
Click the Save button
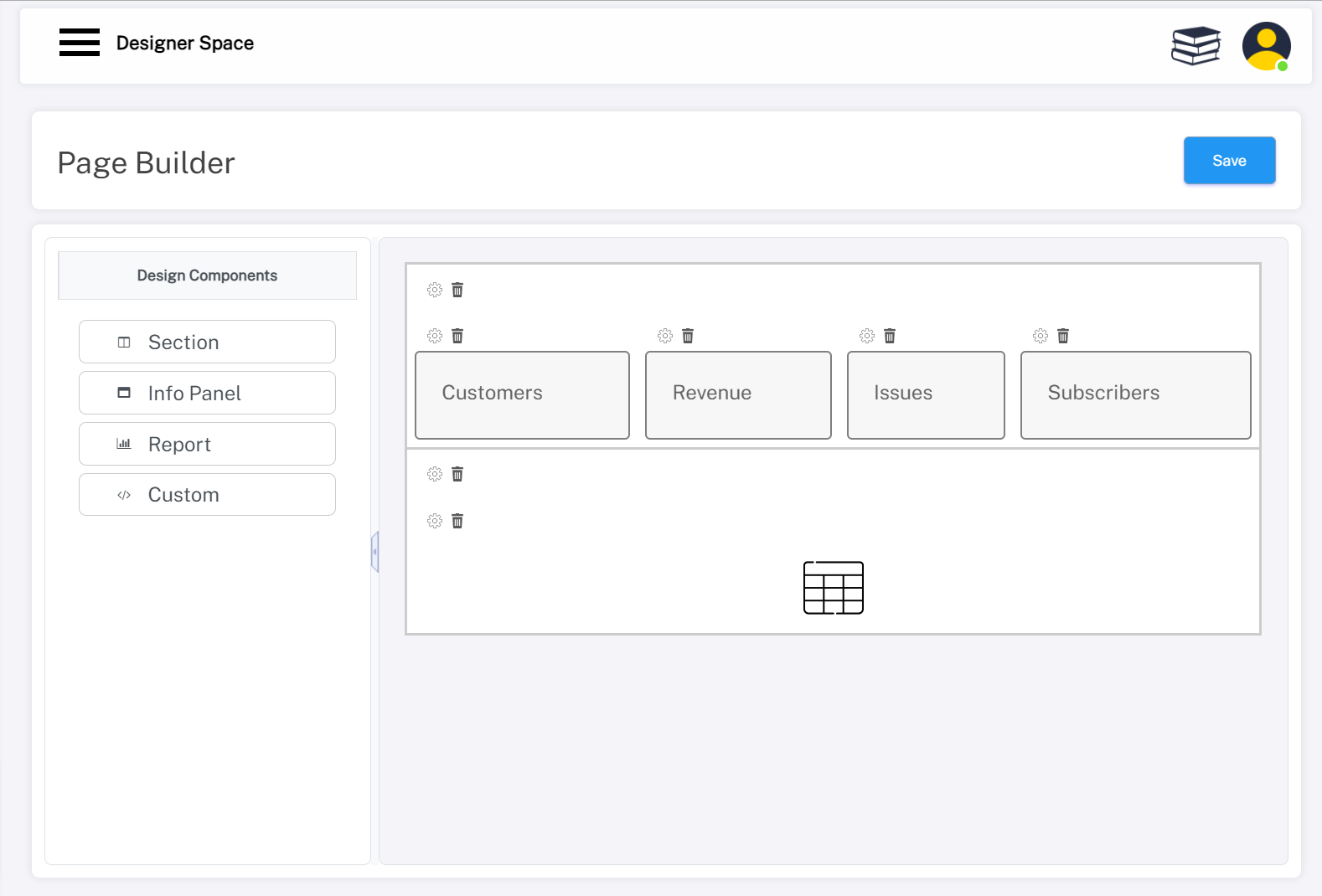(x=1229, y=161)
